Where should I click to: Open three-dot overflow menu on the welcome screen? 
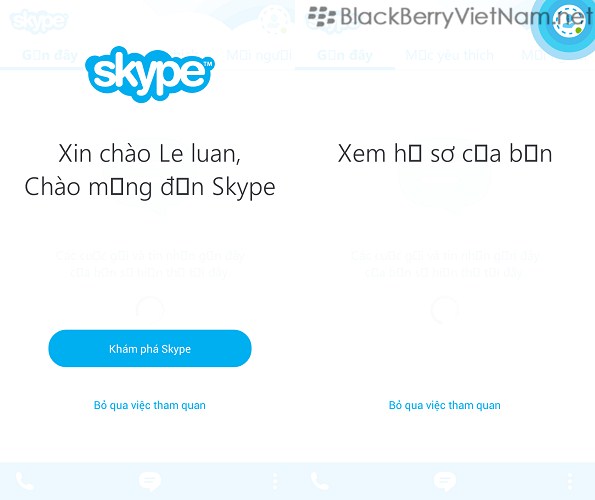pos(275,481)
